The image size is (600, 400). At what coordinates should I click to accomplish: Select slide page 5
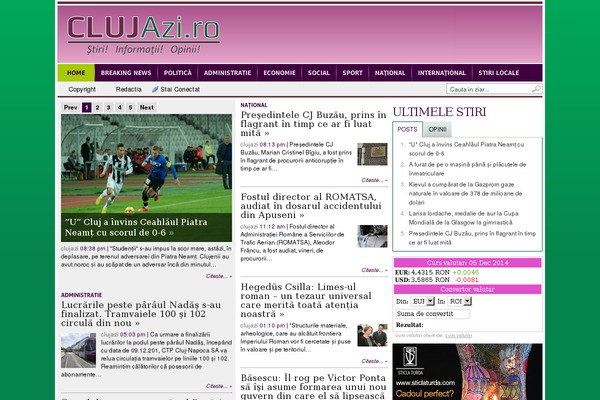pos(130,108)
